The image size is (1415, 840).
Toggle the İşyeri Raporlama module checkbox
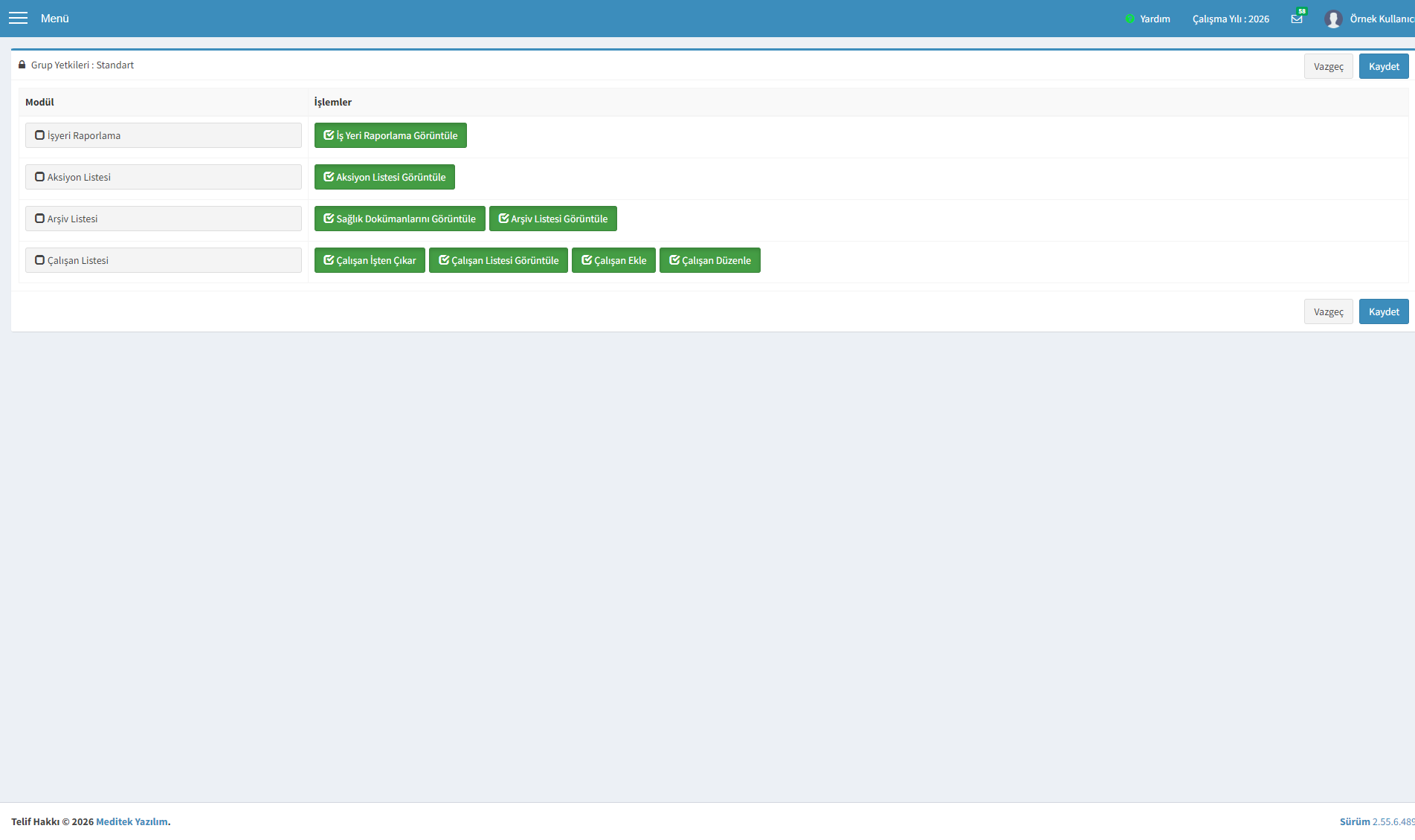(40, 135)
